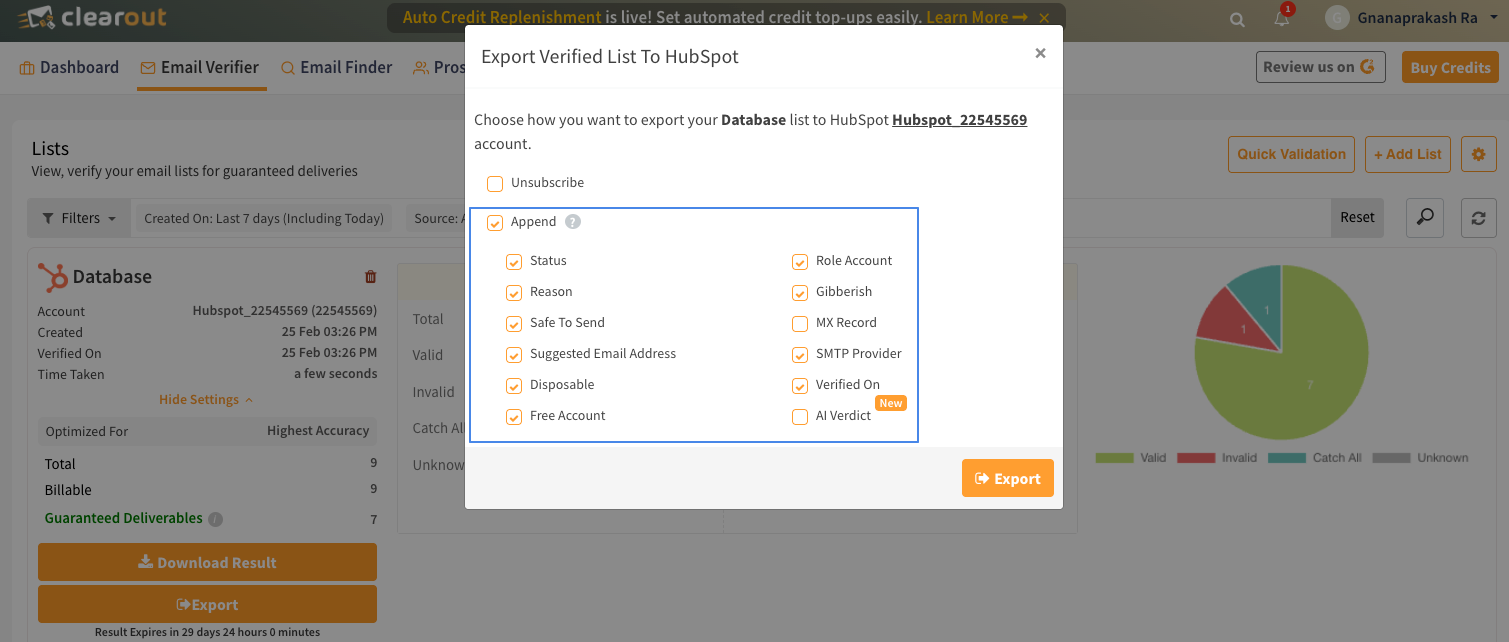This screenshot has height=642, width=1509.
Task: Click the Export button in the modal
Action: coord(1007,478)
